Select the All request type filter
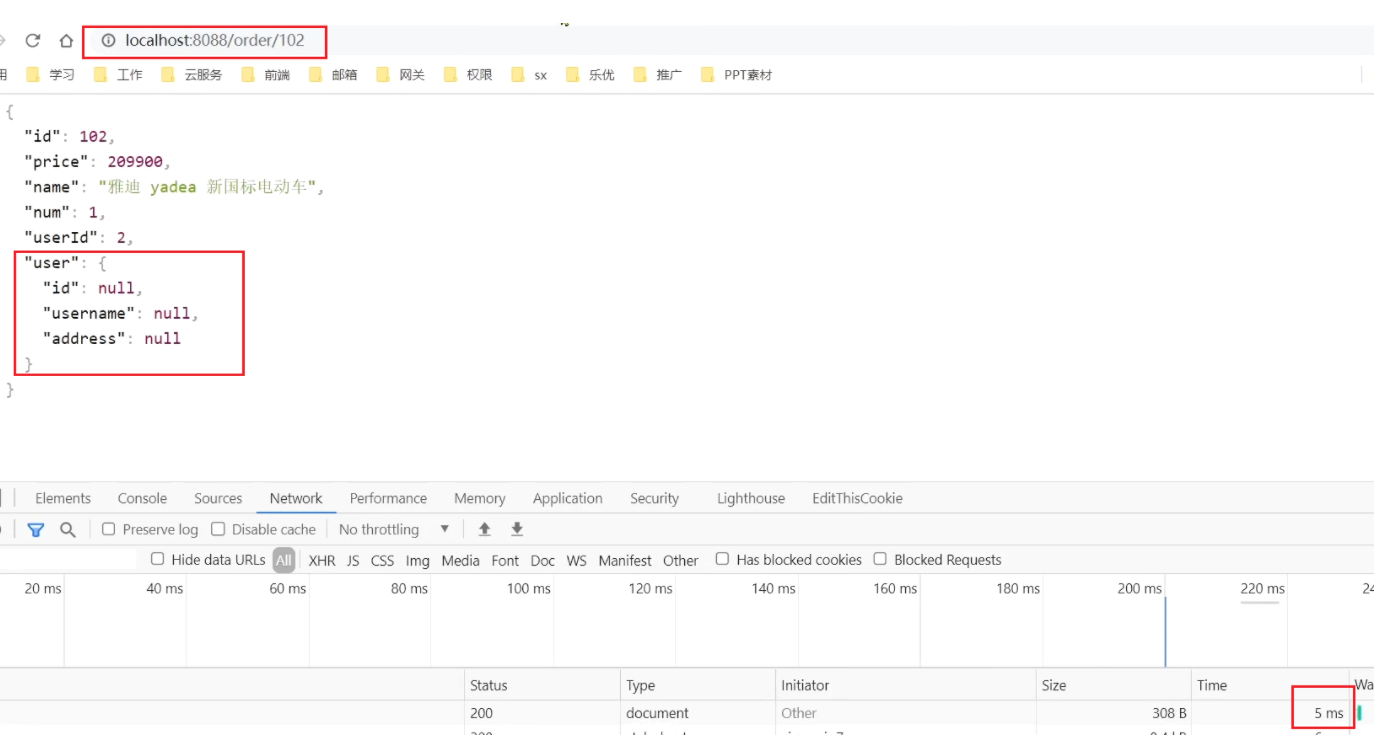 pos(284,560)
